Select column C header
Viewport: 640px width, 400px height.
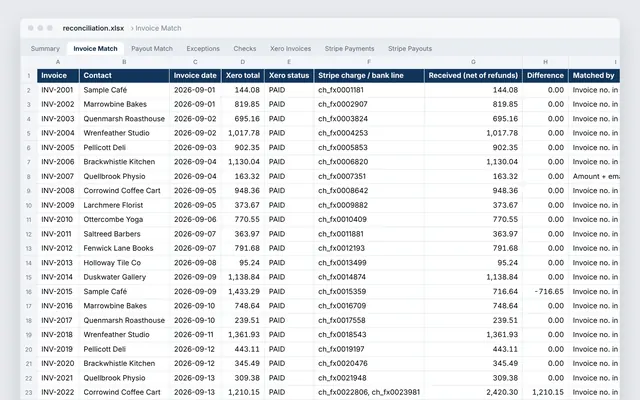(195, 62)
